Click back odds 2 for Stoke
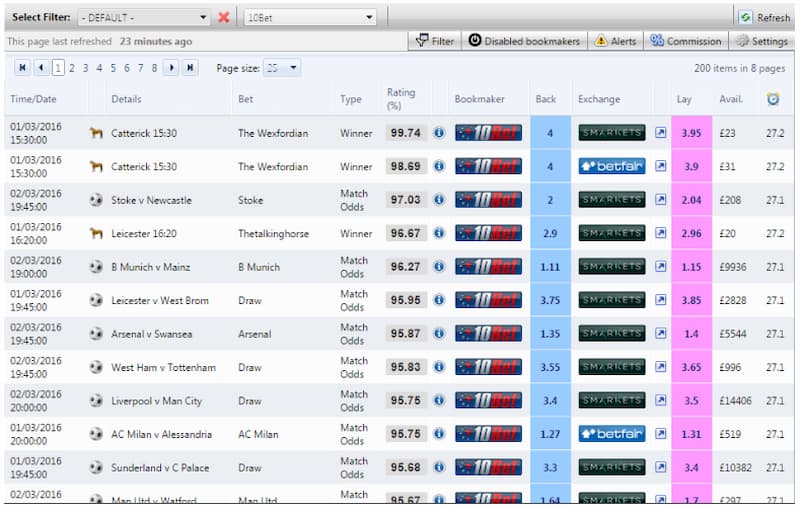The width and height of the screenshot is (800, 509). (x=550, y=200)
